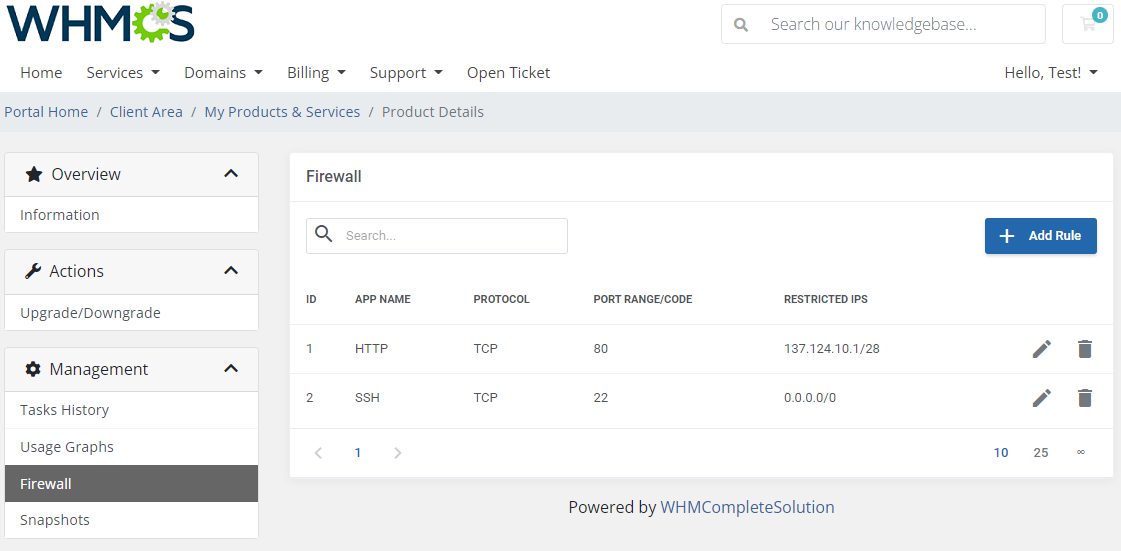The width and height of the screenshot is (1121, 551).
Task: Show 25 entries per page
Action: pos(1041,452)
